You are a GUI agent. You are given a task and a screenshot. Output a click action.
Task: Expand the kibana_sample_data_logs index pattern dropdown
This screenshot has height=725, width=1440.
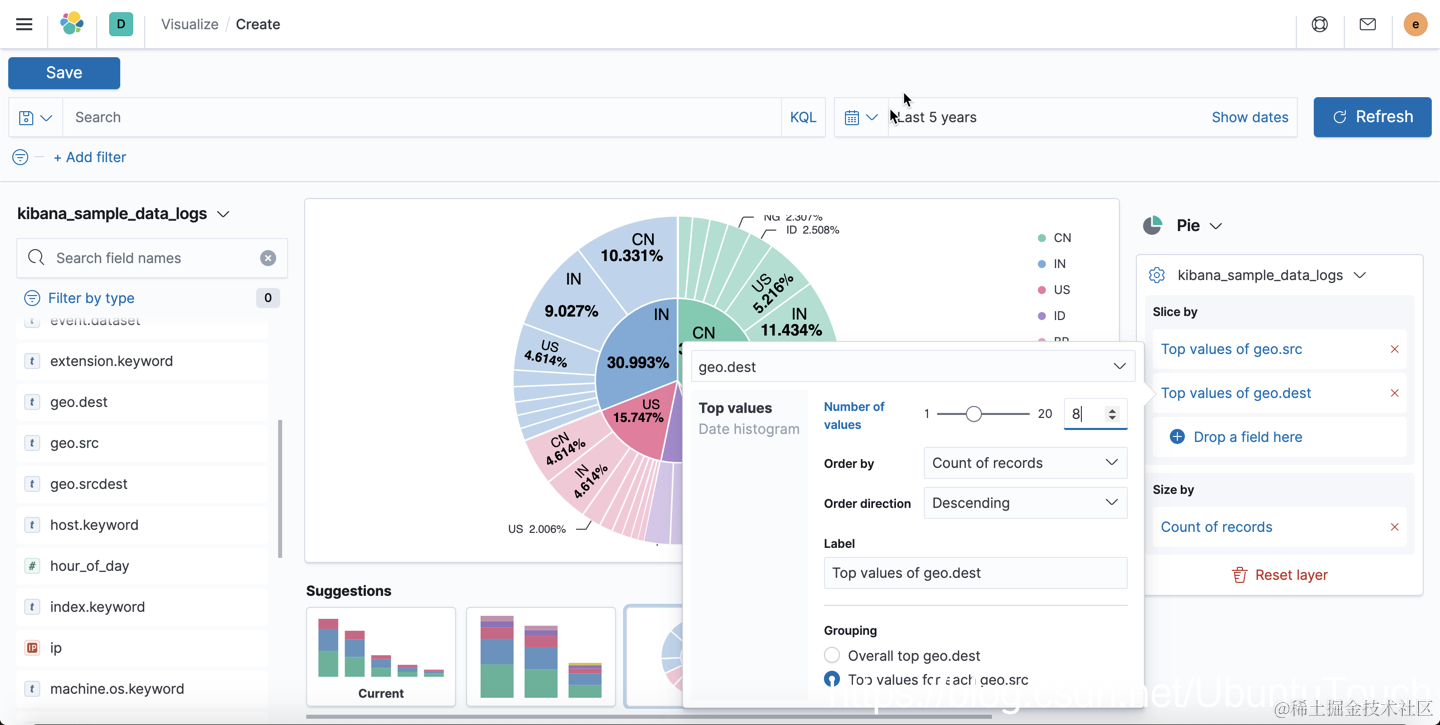pyautogui.click(x=123, y=214)
